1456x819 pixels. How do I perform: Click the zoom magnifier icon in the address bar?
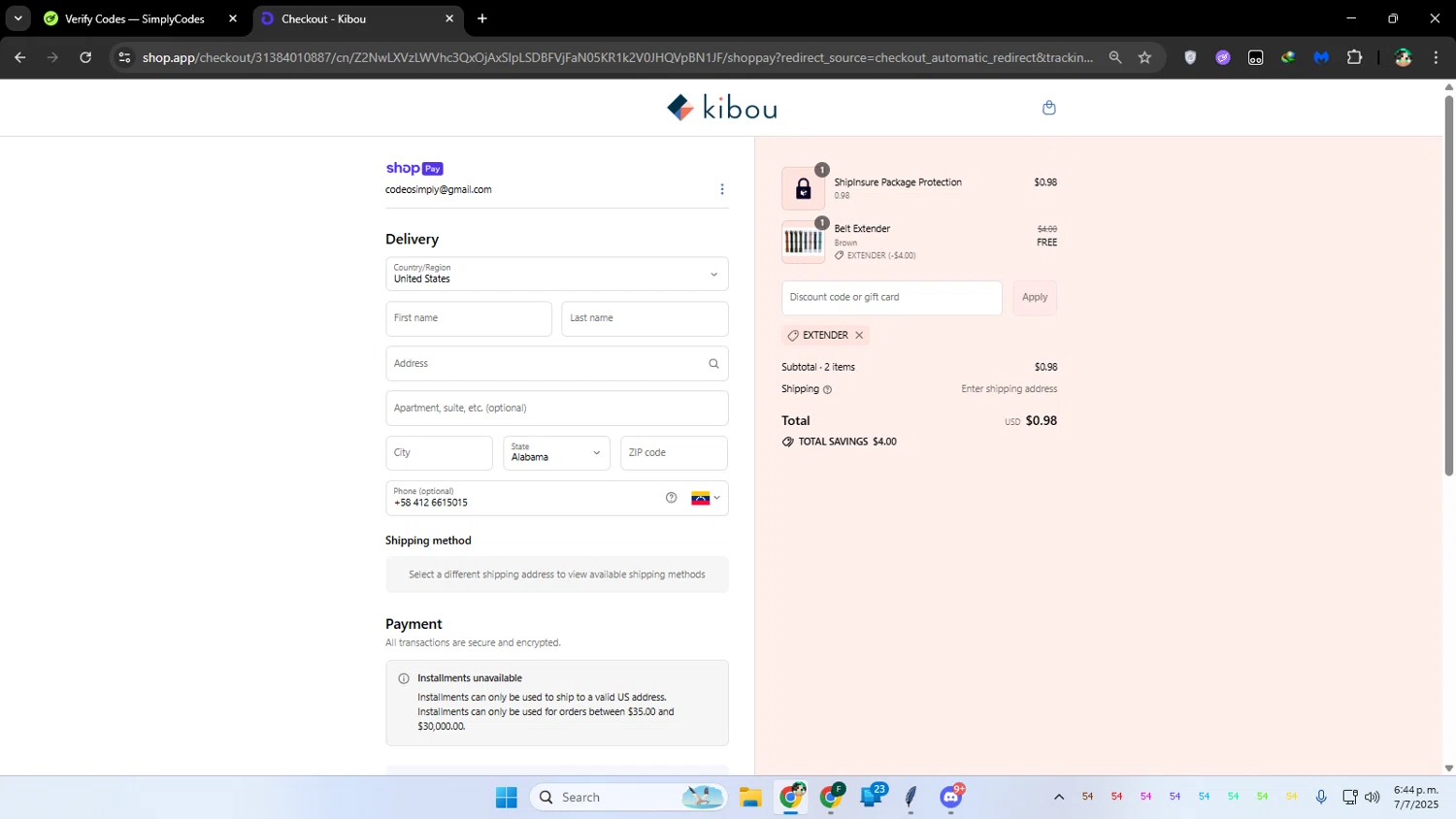coord(1115,57)
